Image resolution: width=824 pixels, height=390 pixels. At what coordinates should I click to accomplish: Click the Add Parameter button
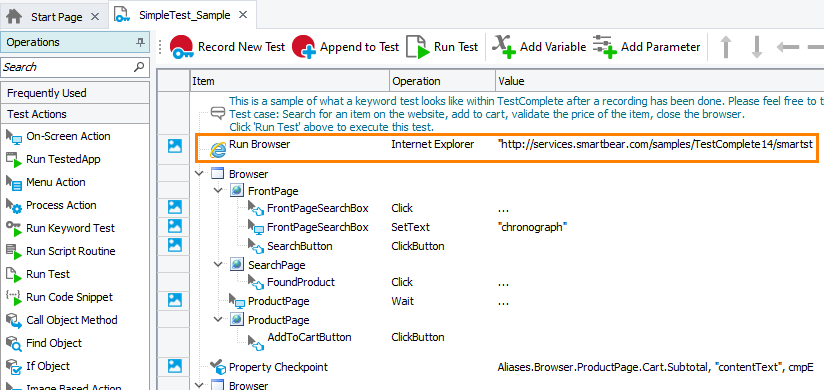(646, 47)
